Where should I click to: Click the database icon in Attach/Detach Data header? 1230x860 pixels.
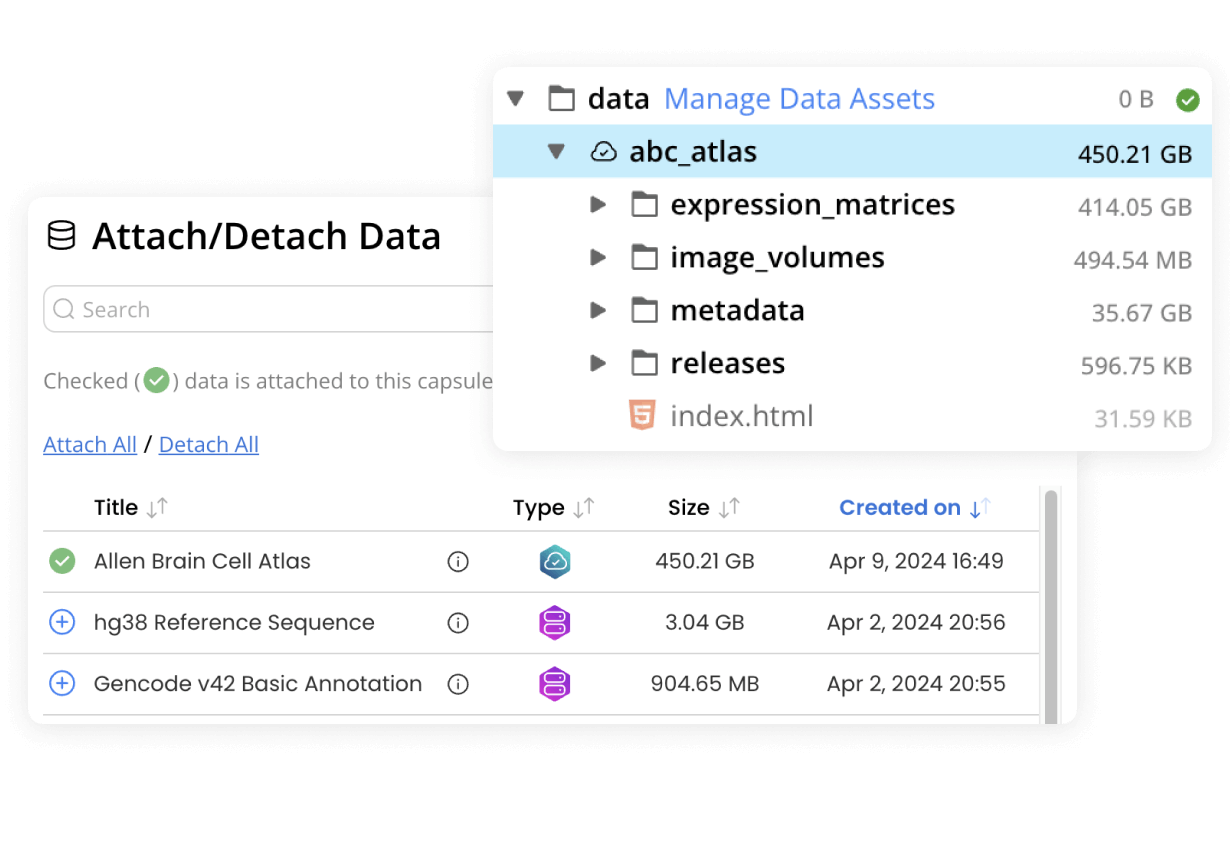click(62, 235)
